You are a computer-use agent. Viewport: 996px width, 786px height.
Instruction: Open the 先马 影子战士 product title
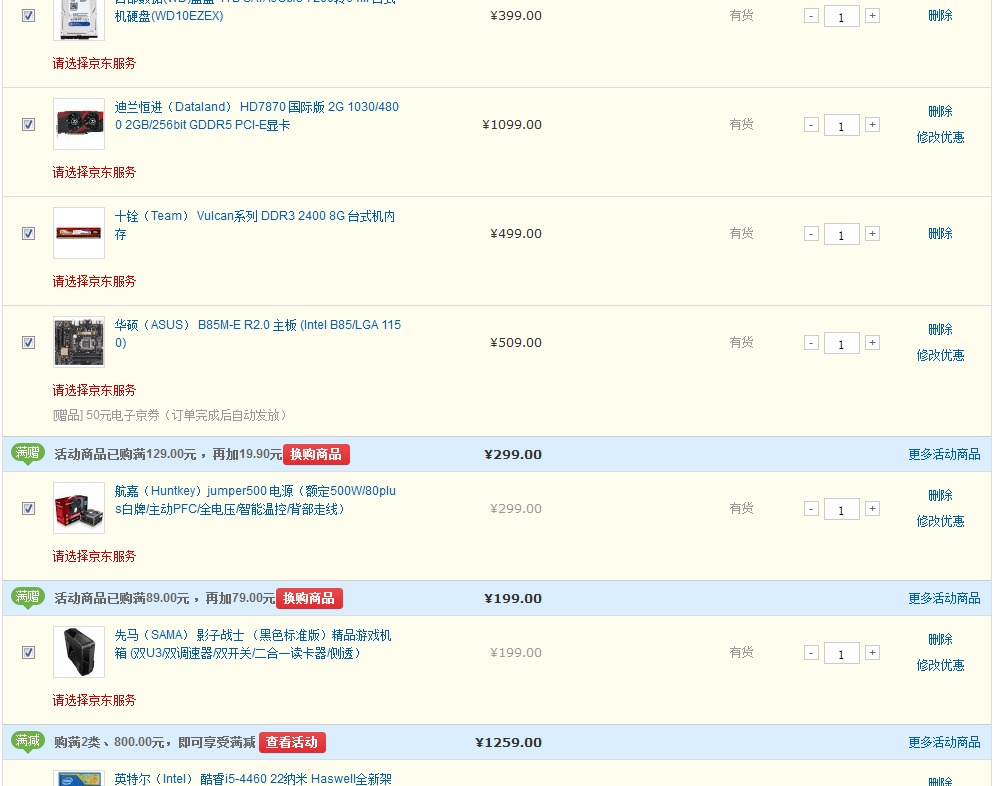point(253,644)
